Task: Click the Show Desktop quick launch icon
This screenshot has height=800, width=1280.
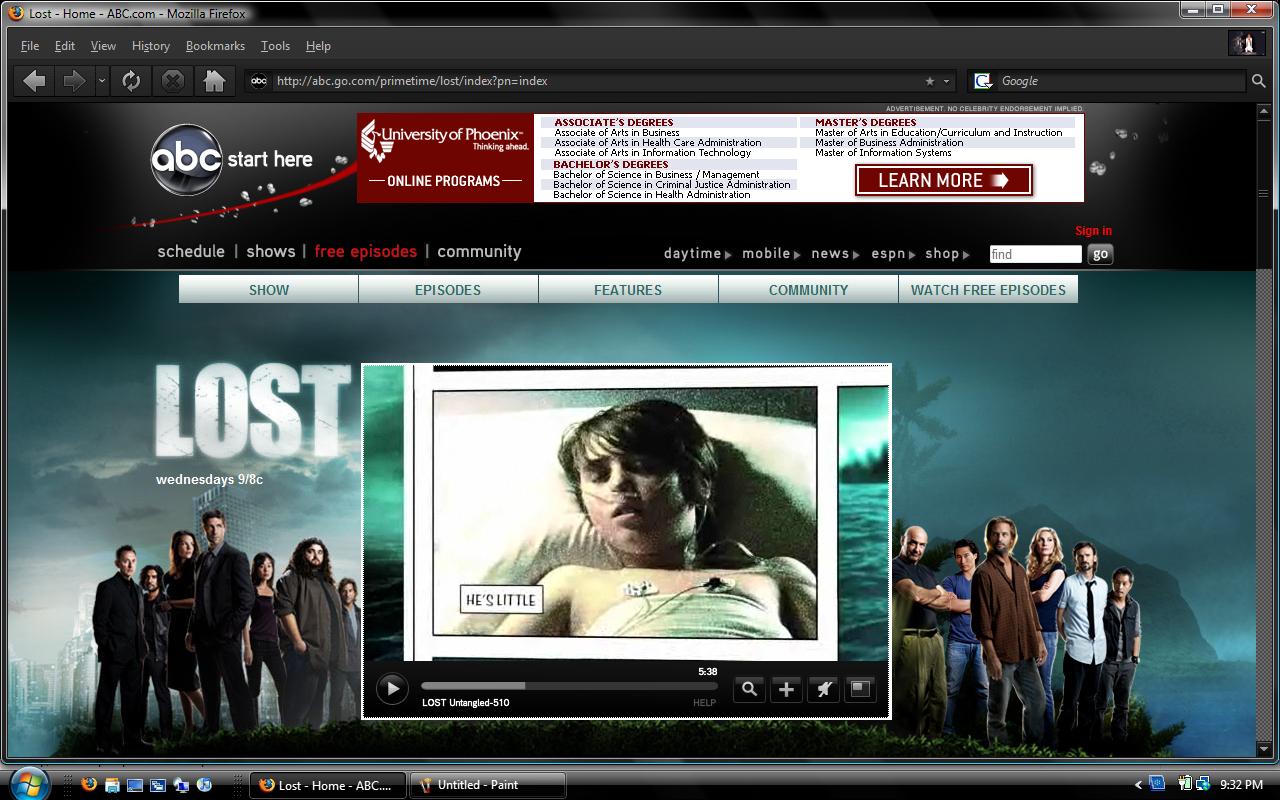Action: pyautogui.click(x=135, y=785)
